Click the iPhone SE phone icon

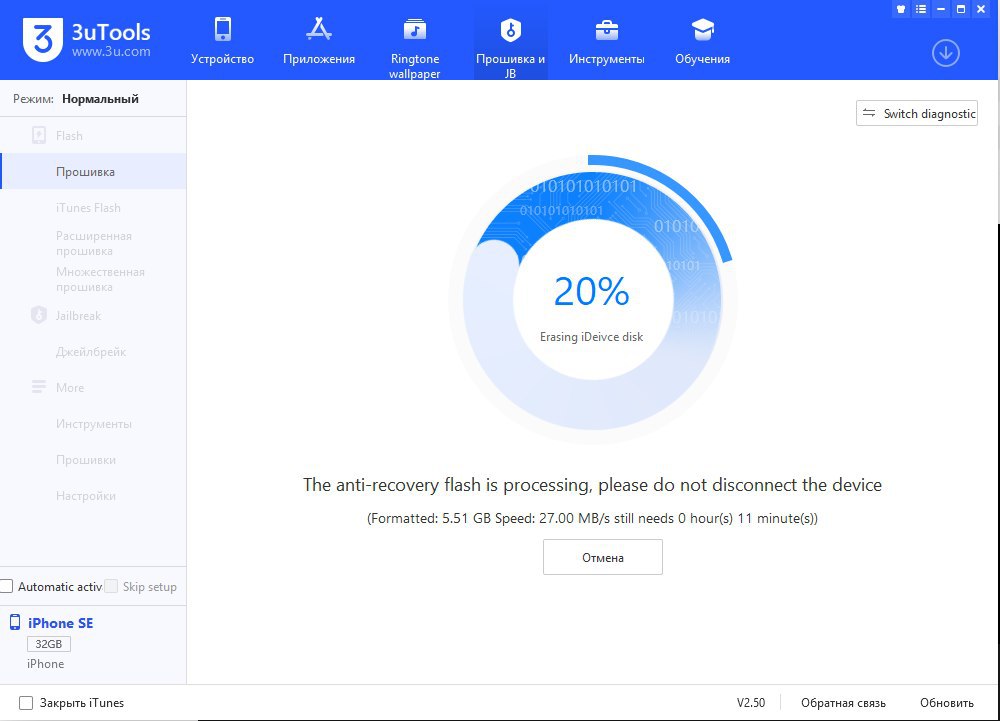[x=15, y=622]
